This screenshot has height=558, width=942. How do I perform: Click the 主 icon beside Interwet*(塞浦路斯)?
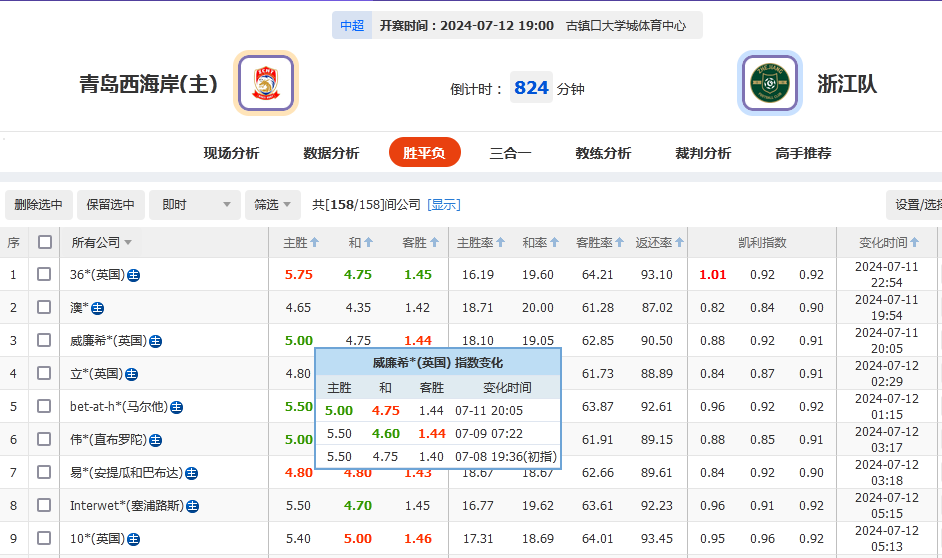click(x=192, y=506)
